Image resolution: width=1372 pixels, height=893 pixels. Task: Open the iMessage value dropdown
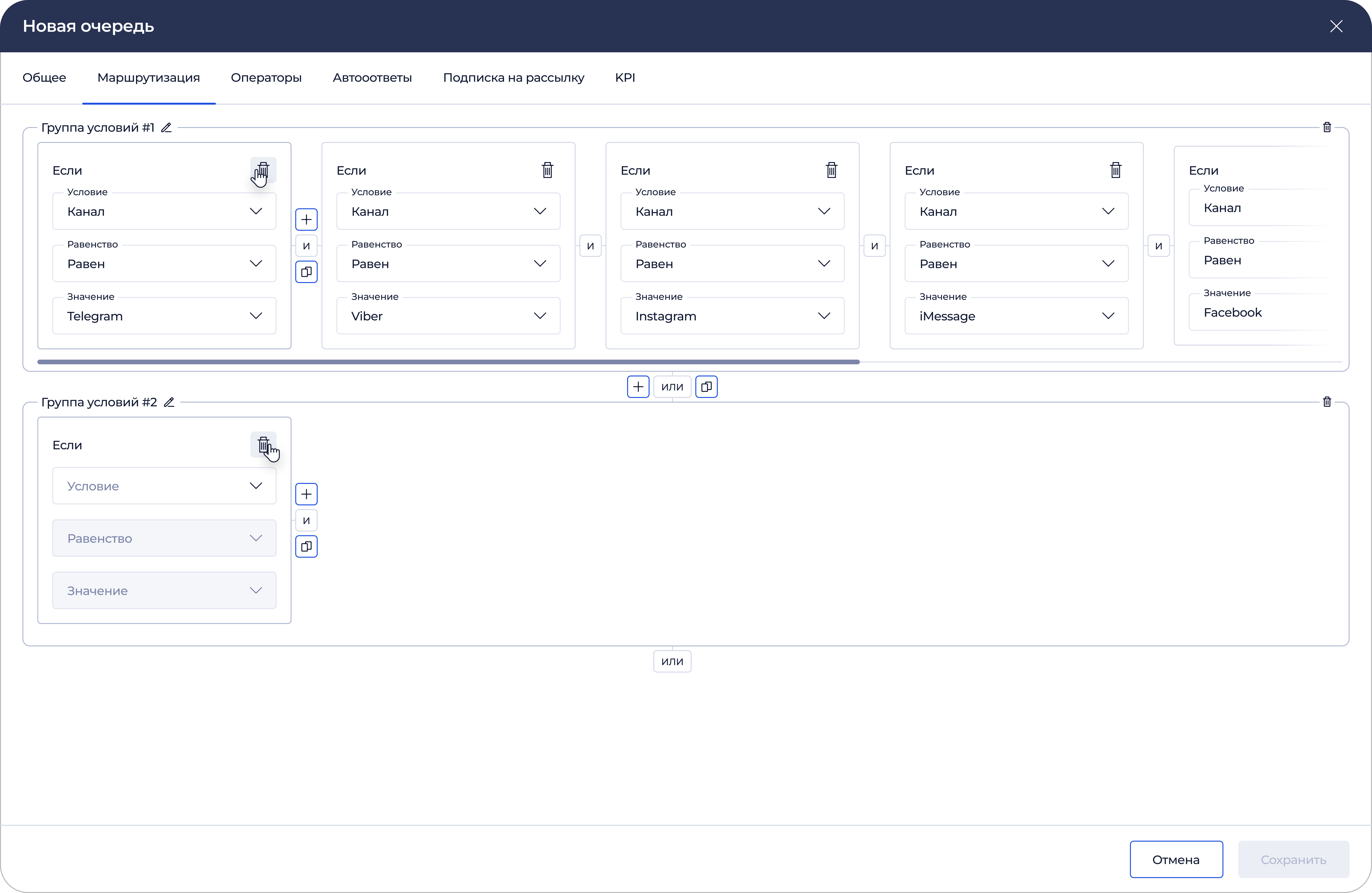(x=1017, y=316)
